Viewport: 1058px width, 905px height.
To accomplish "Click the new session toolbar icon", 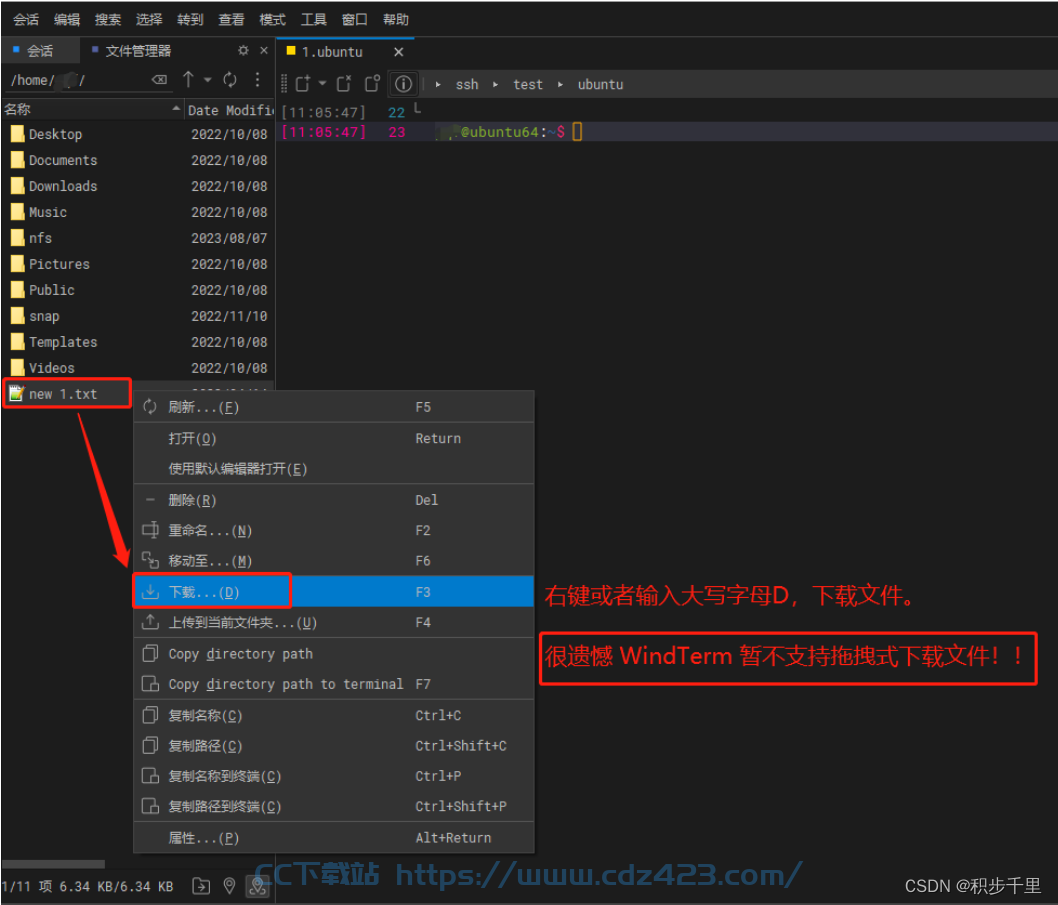I will [303, 84].
